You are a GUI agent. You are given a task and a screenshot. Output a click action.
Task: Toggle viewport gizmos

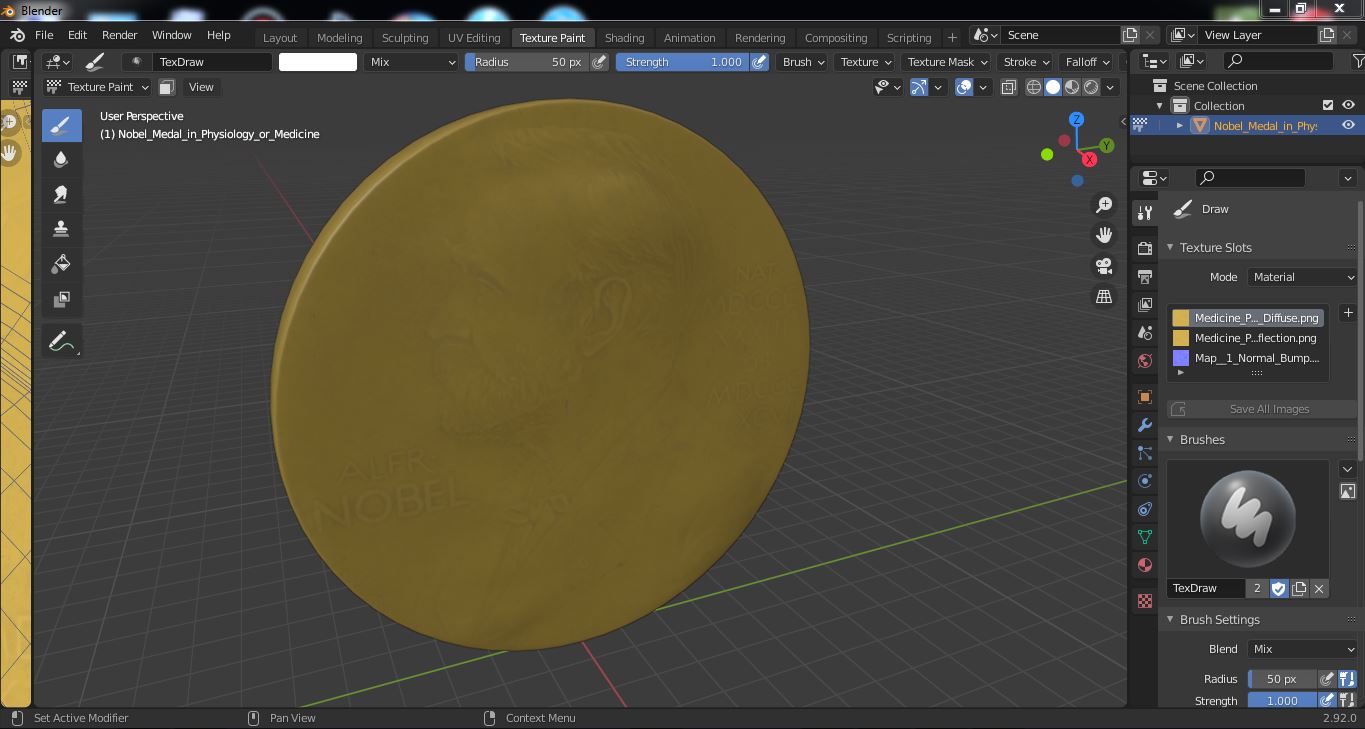[919, 87]
